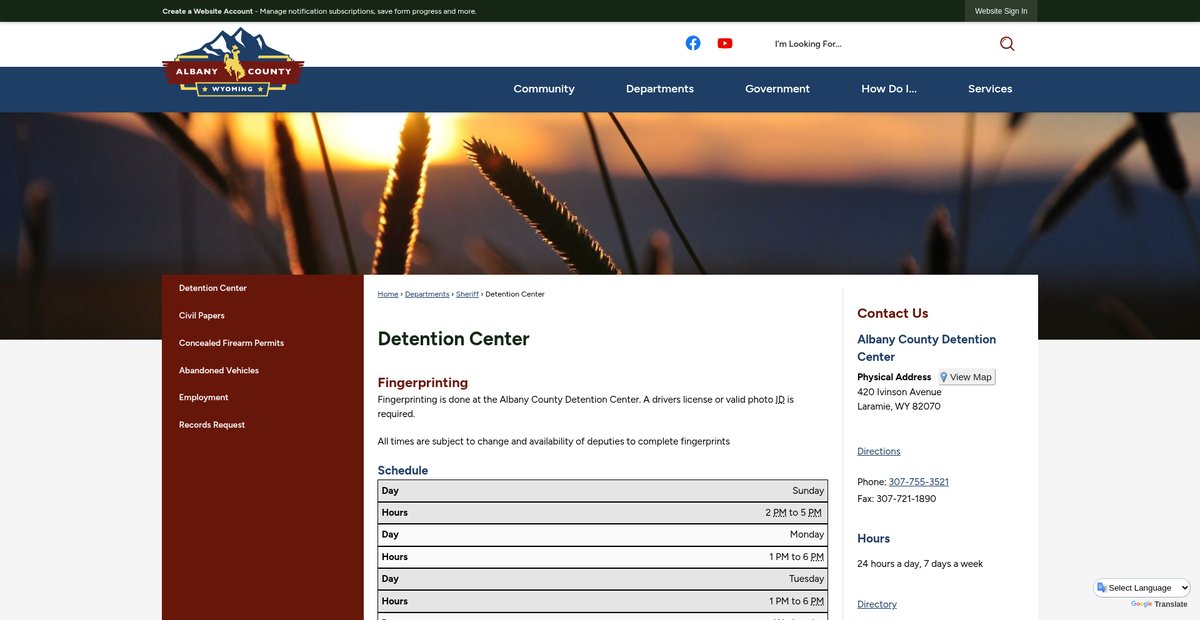This screenshot has height=620, width=1200.
Task: Click the Contact Us heading
Action: tap(893, 313)
